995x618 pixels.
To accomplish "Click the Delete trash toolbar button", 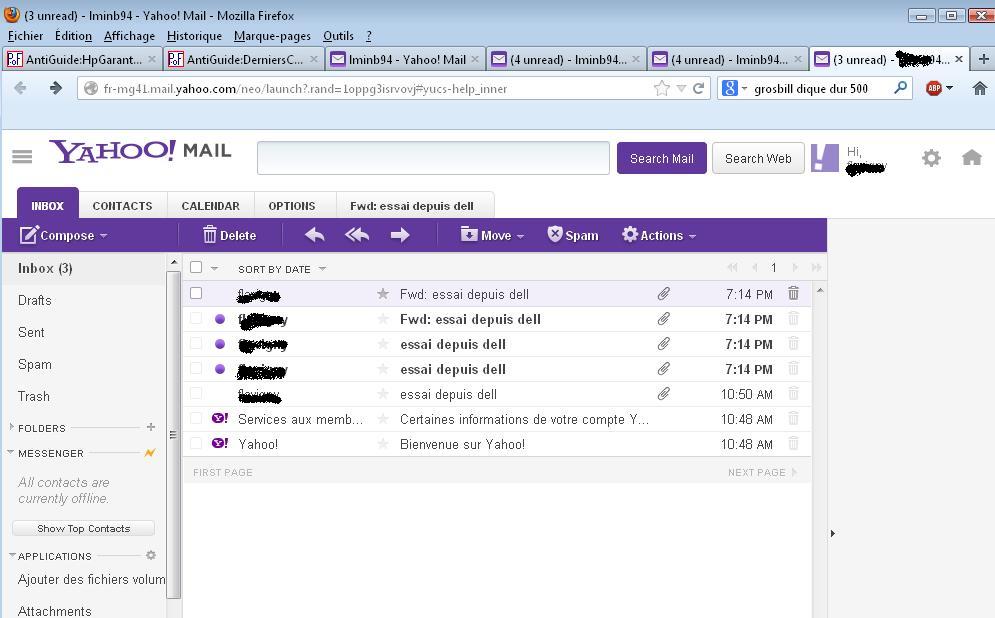I will click(229, 235).
